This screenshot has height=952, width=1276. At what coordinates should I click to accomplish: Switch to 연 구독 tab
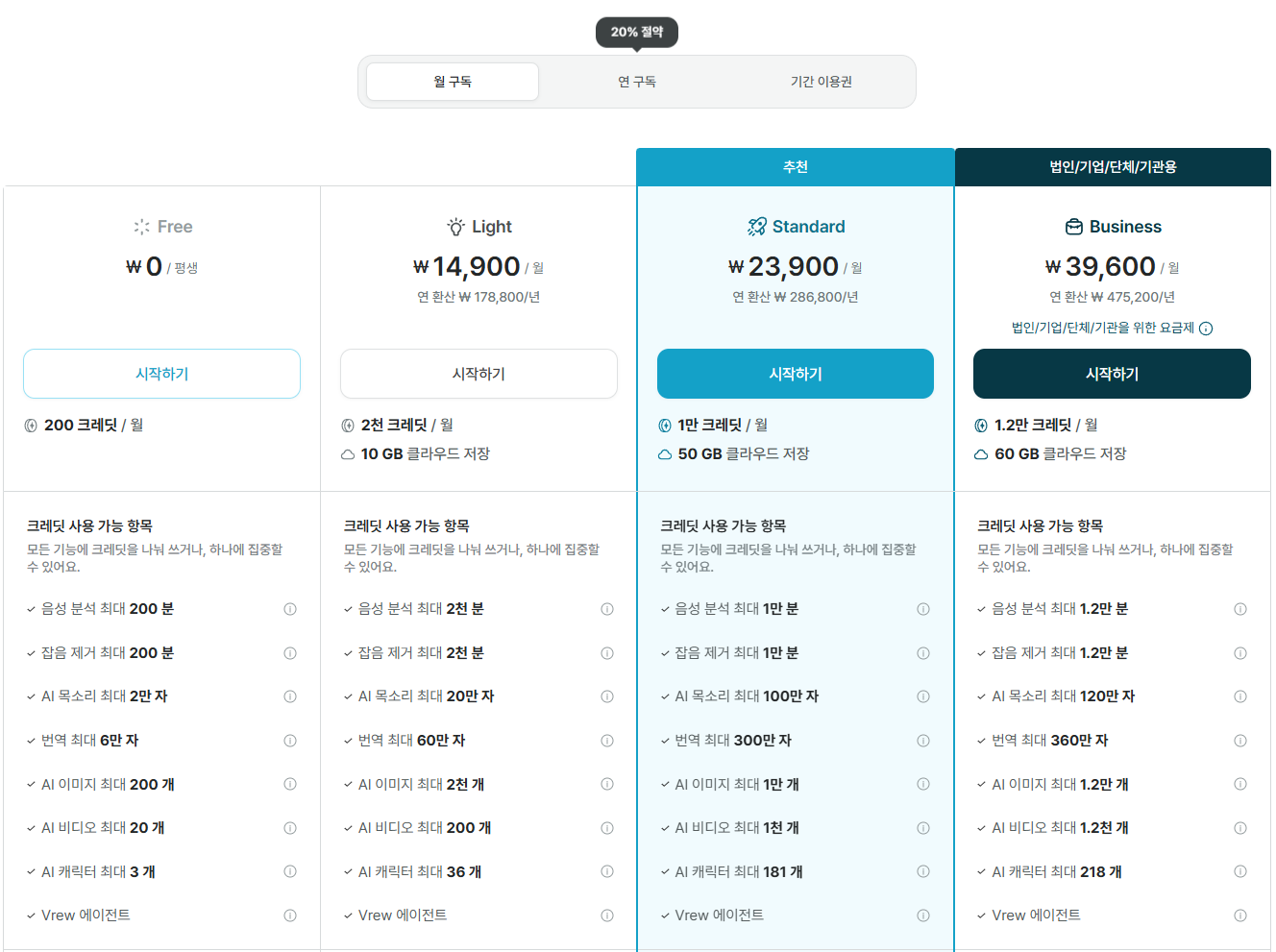(x=637, y=82)
